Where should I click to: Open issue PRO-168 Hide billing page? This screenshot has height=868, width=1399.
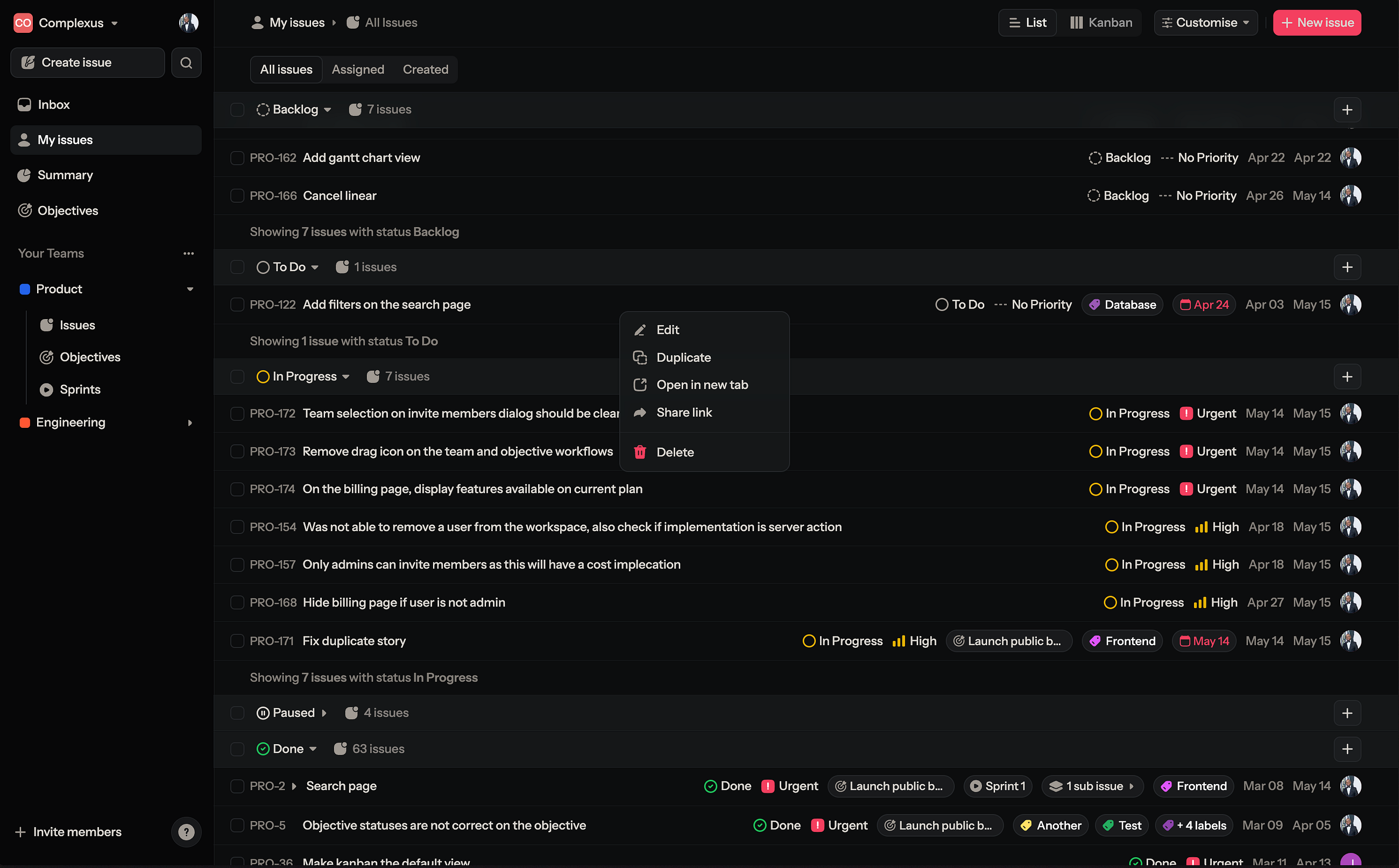[404, 603]
